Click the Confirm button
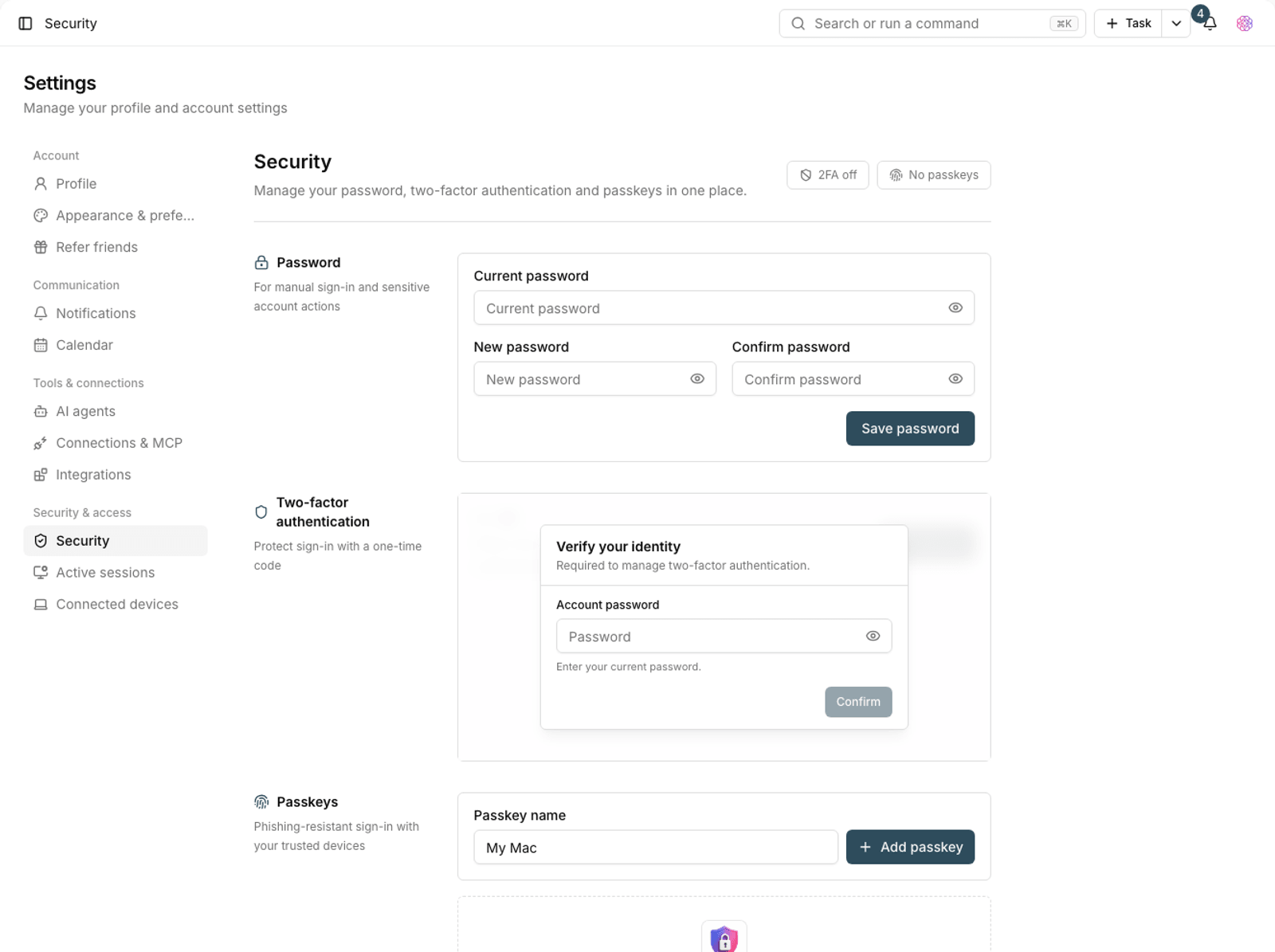Viewport: 1275px width, 952px height. click(858, 702)
